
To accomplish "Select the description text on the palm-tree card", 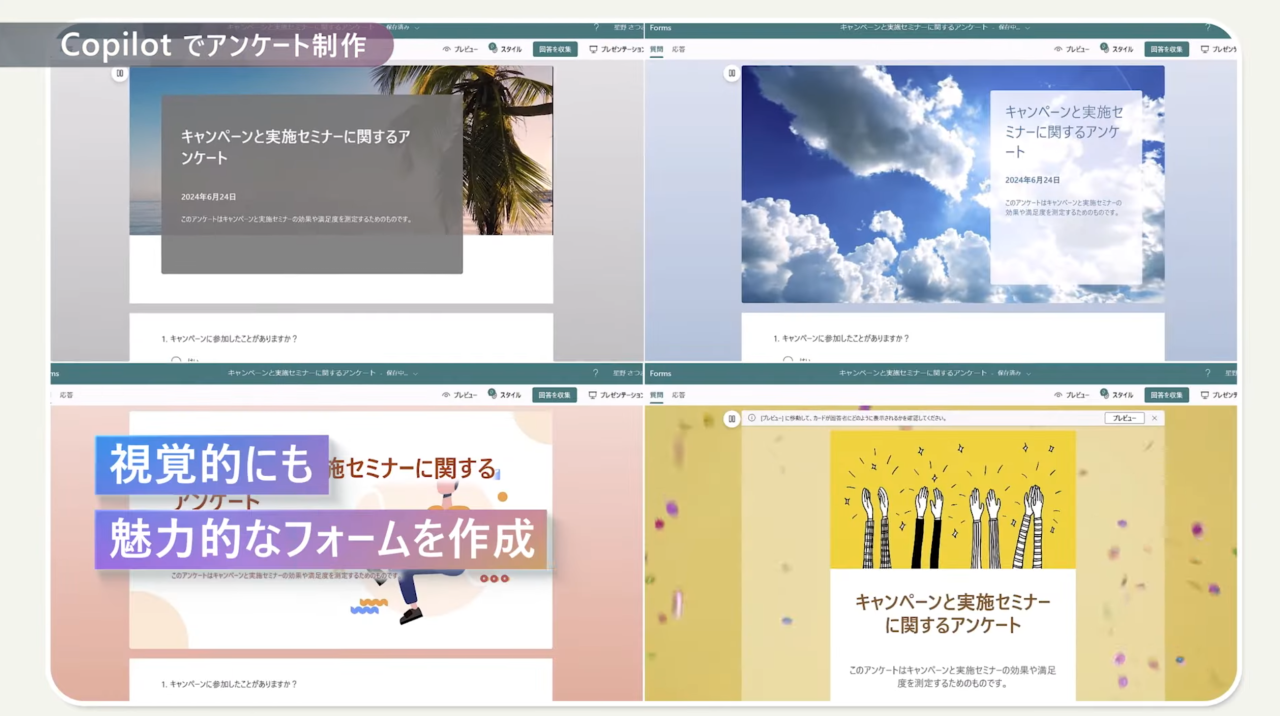I will click(296, 219).
